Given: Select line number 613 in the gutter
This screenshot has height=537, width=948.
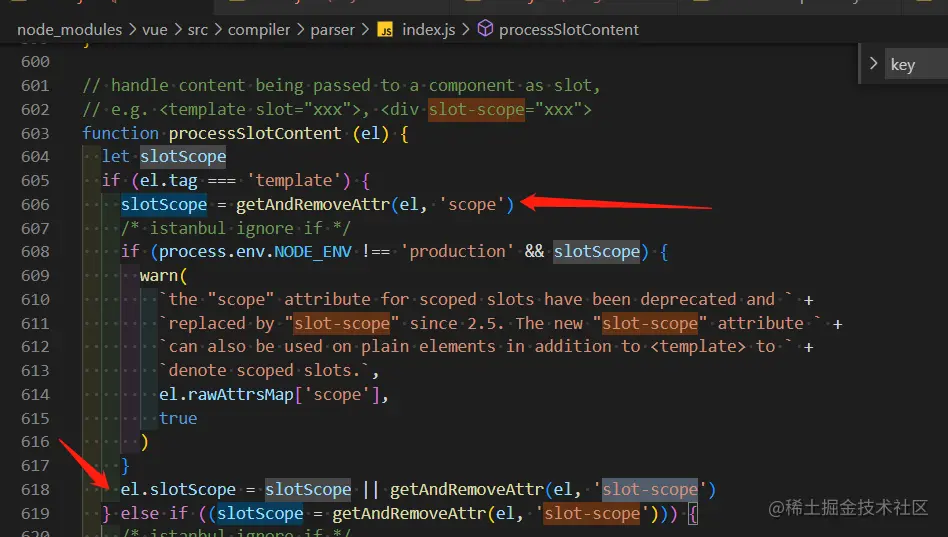Looking at the screenshot, I should [35, 370].
